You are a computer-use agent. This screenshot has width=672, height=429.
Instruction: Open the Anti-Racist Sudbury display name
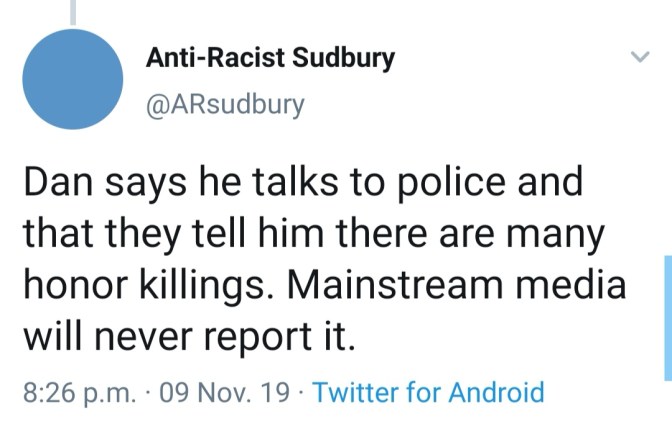coord(270,58)
